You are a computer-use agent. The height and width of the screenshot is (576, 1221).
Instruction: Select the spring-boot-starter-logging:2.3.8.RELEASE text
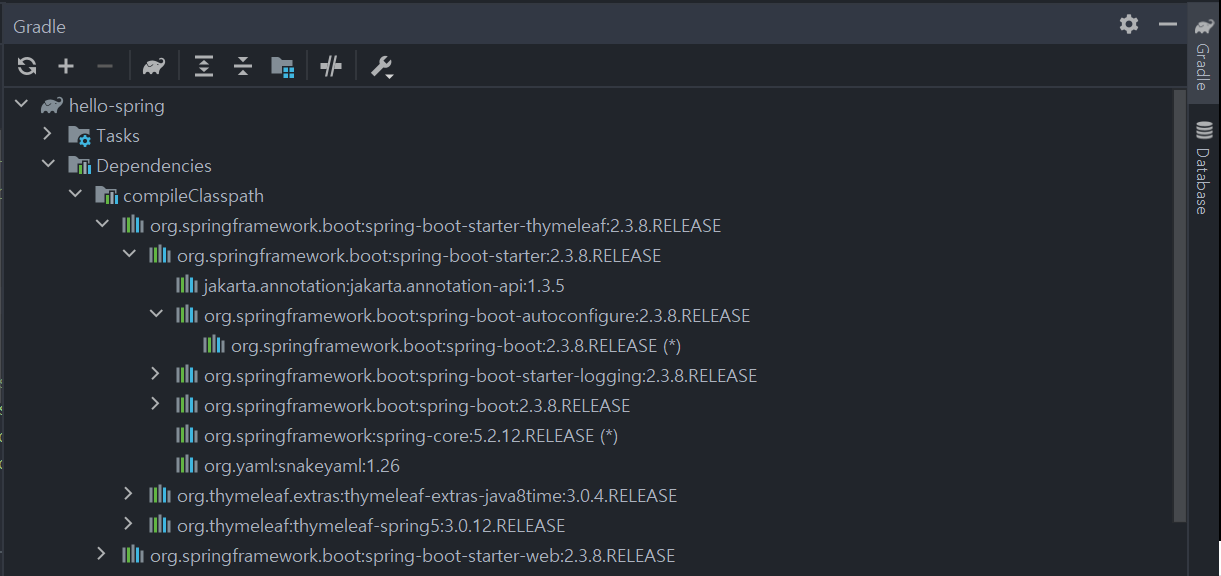[480, 375]
